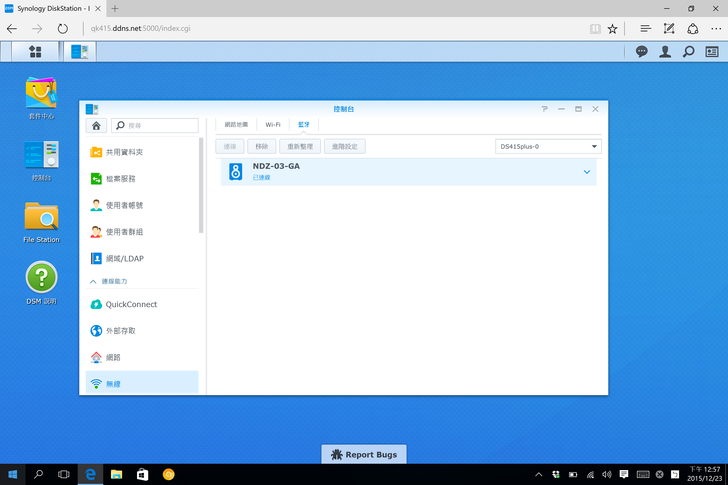This screenshot has width=728, height=485.
Task: Collapse the 連線能力 sidebar section
Action: pos(94,282)
